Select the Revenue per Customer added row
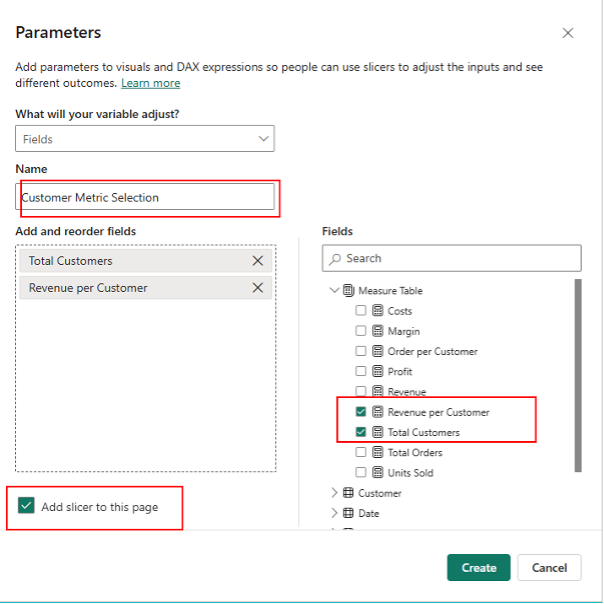The width and height of the screenshot is (604, 604). click(146, 288)
